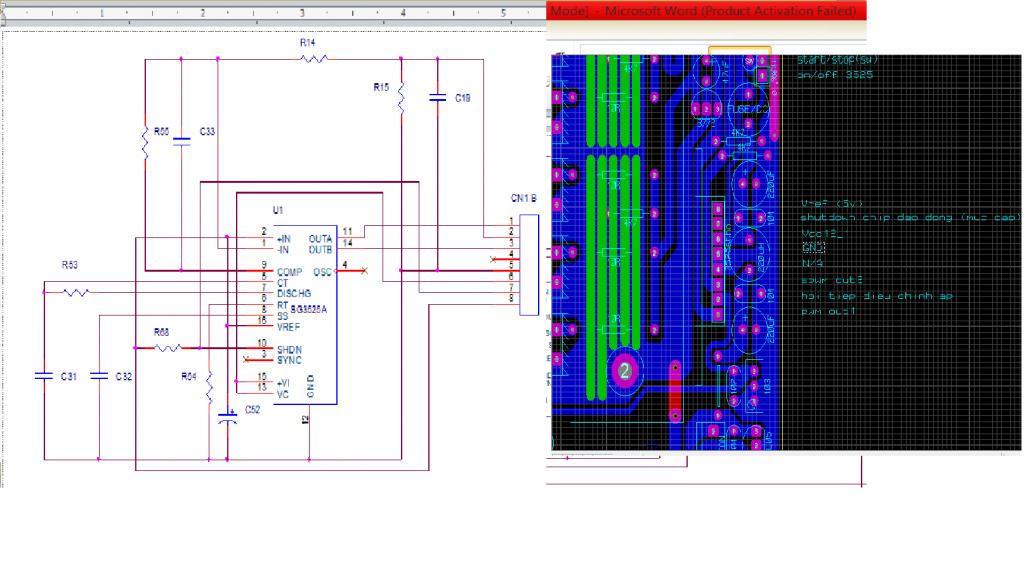Select the R15 resistor in the schematic

pyautogui.click(x=401, y=97)
